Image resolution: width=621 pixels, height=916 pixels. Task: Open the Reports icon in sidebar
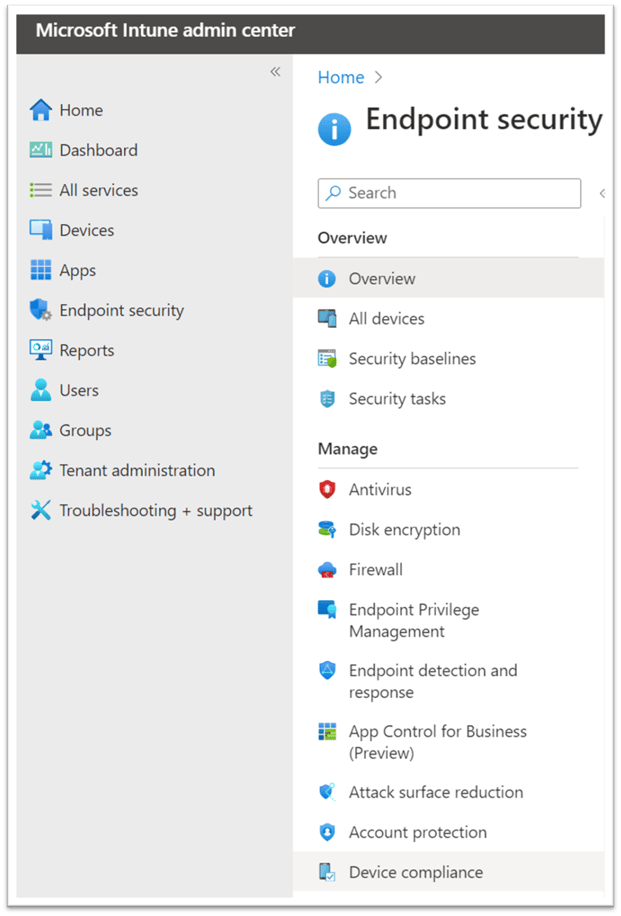(40, 350)
